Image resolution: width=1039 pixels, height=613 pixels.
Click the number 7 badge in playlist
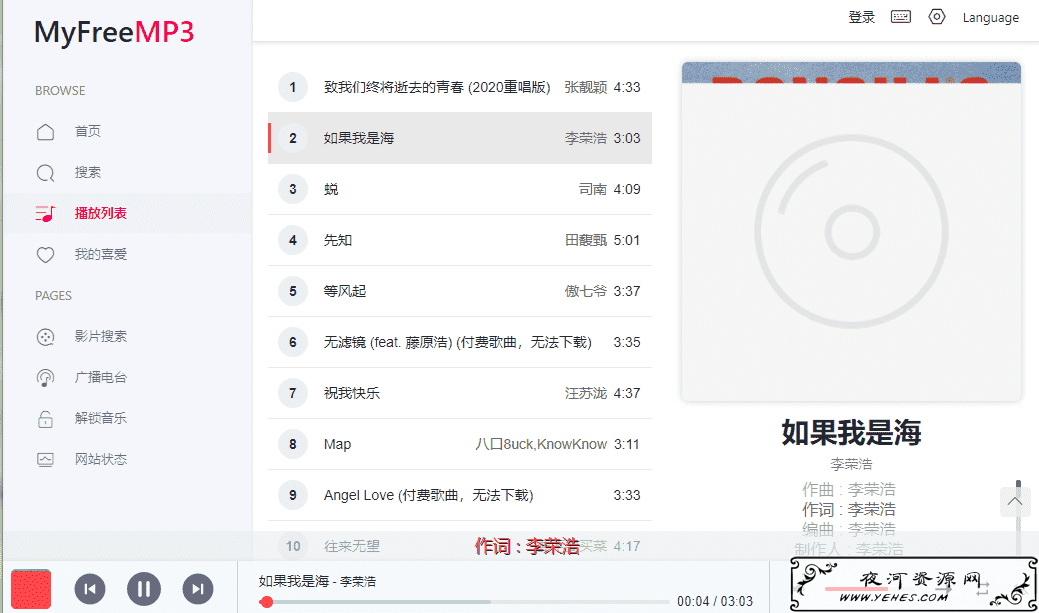[293, 393]
